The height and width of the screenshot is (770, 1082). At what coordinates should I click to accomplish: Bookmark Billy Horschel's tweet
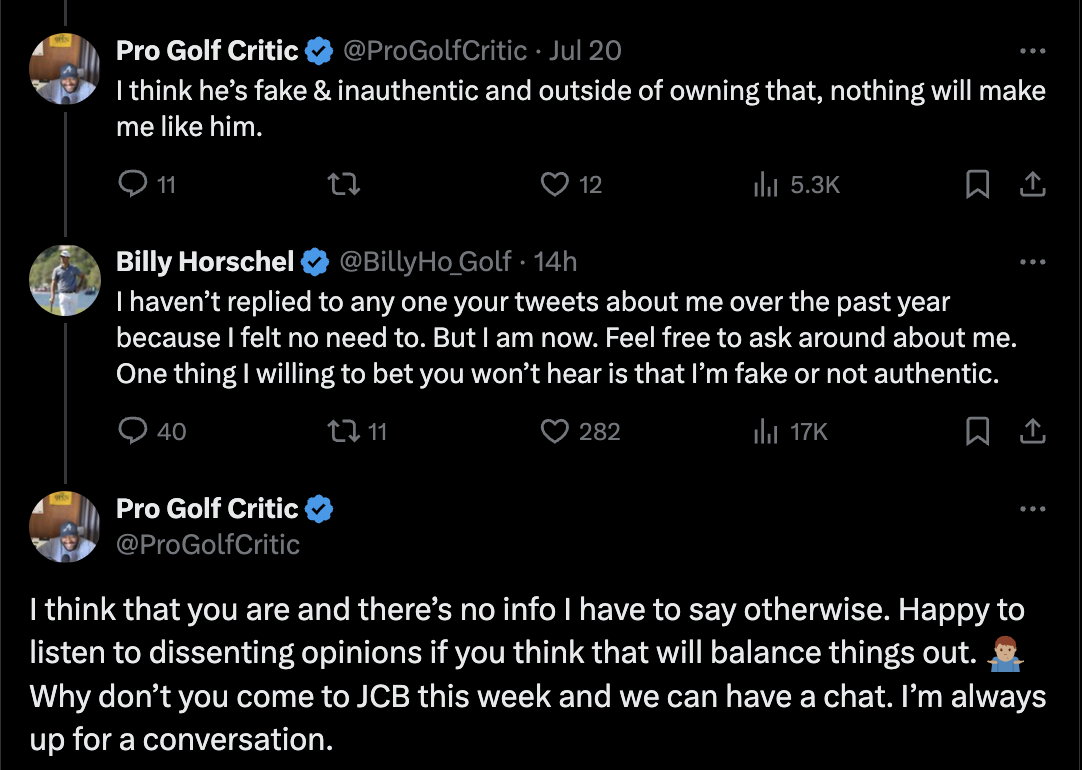[x=978, y=431]
